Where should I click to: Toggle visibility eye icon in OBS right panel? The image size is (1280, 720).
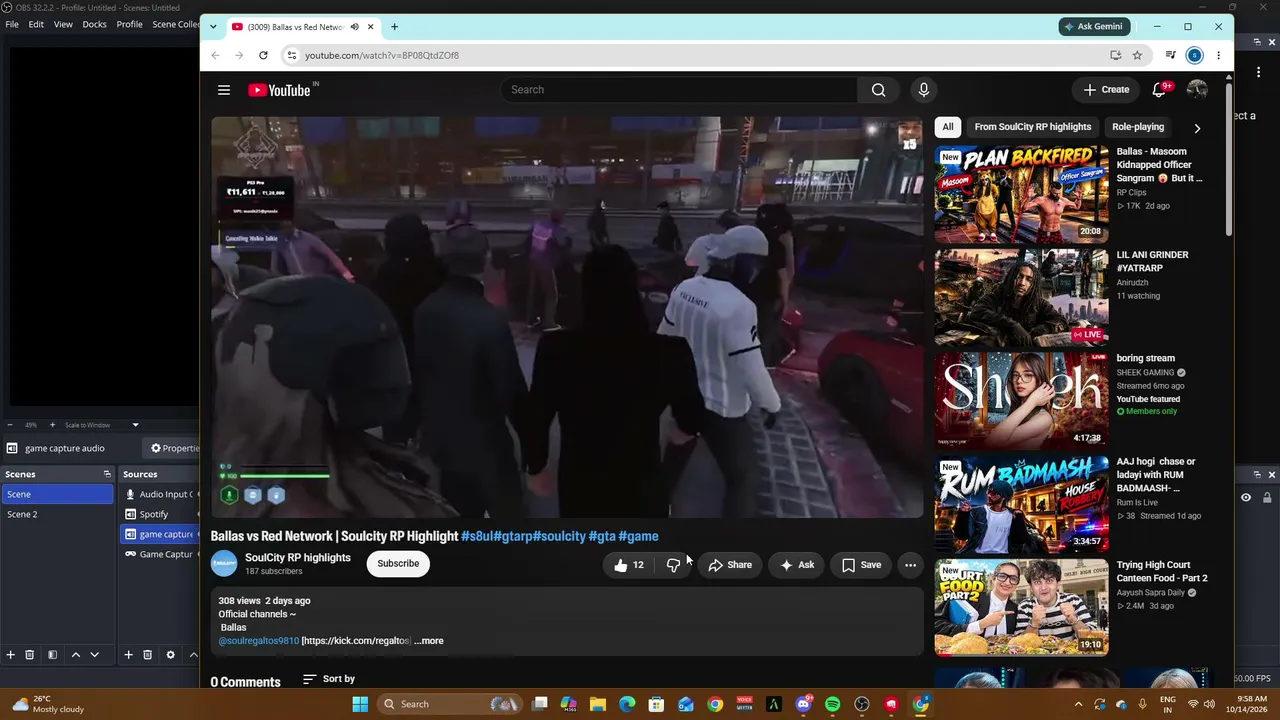(x=1246, y=497)
